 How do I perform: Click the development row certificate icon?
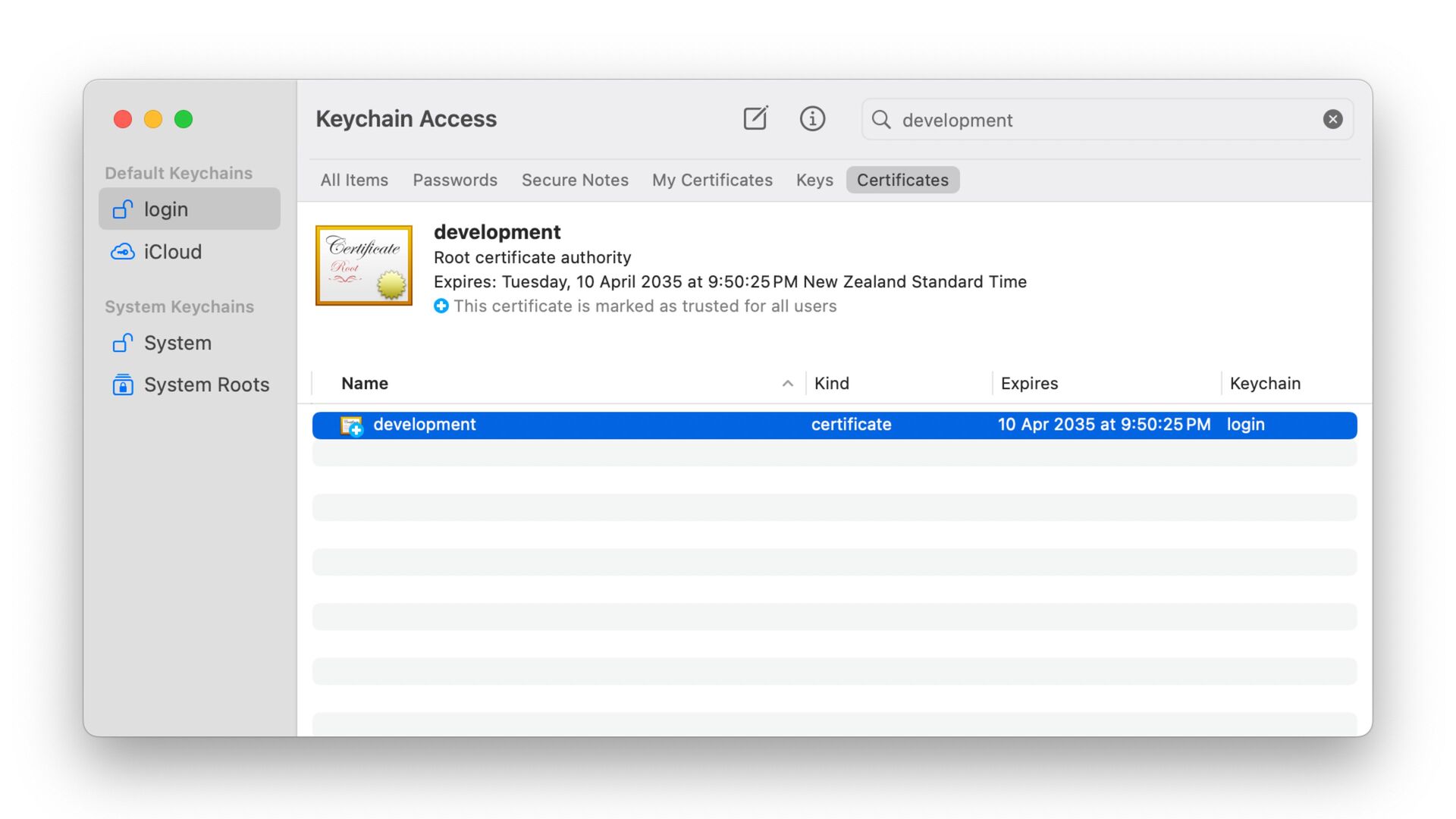click(351, 425)
